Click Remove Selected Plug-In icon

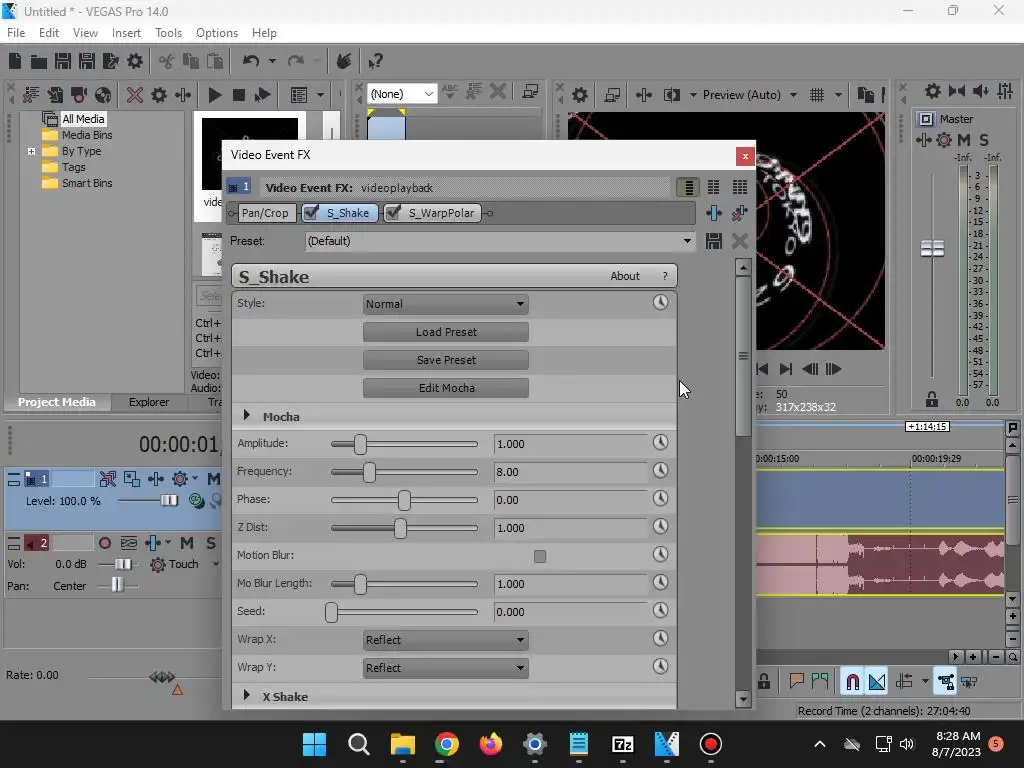point(739,213)
